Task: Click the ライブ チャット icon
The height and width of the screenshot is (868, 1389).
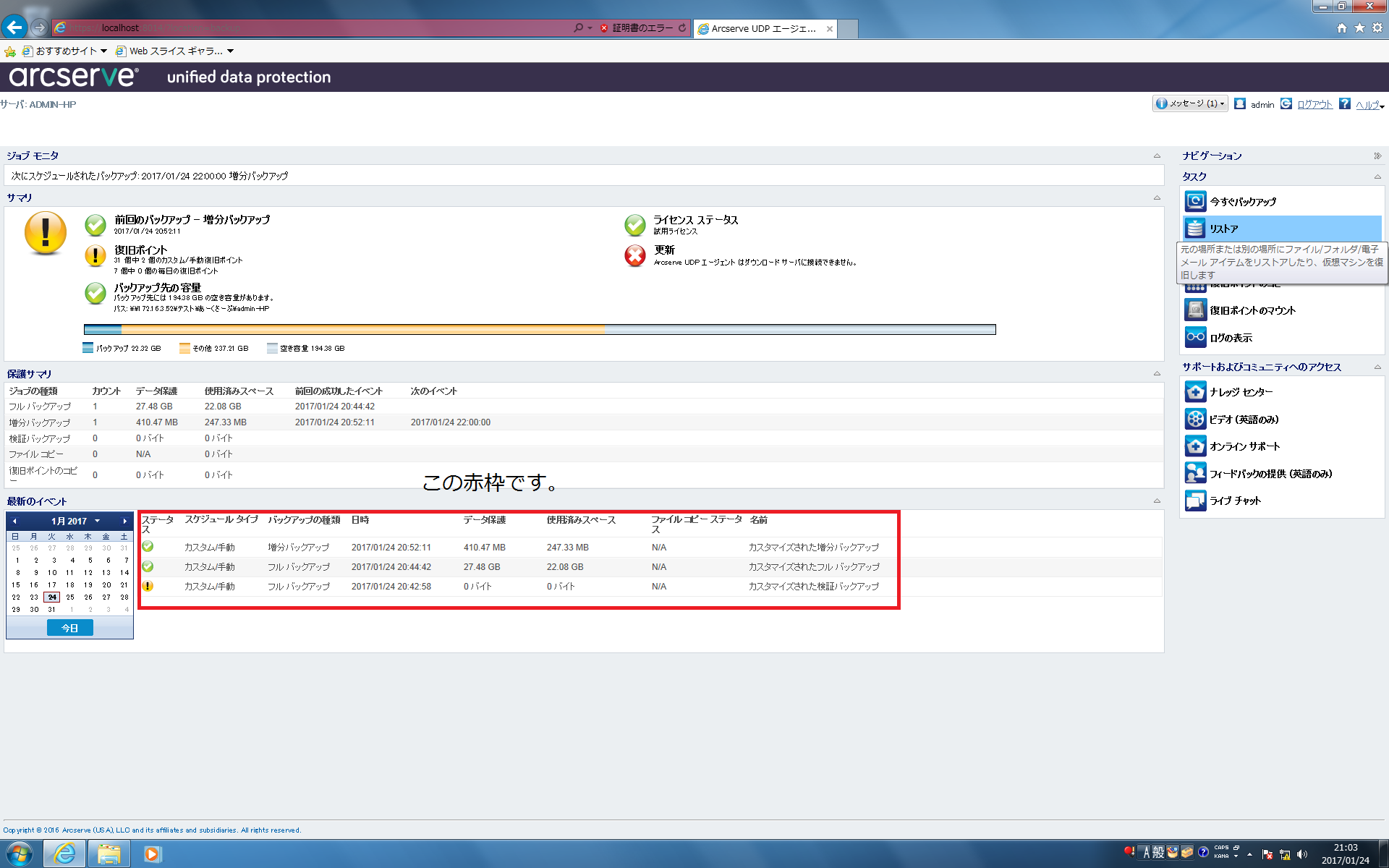Action: (1195, 501)
